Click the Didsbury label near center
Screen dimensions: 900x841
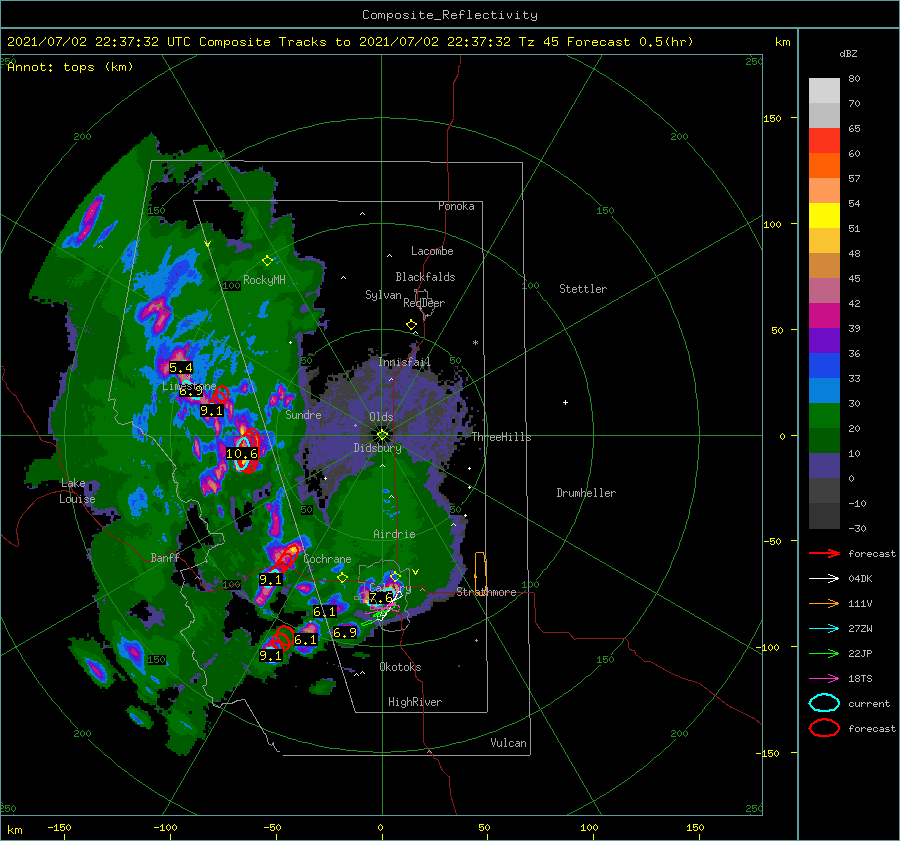(x=378, y=448)
